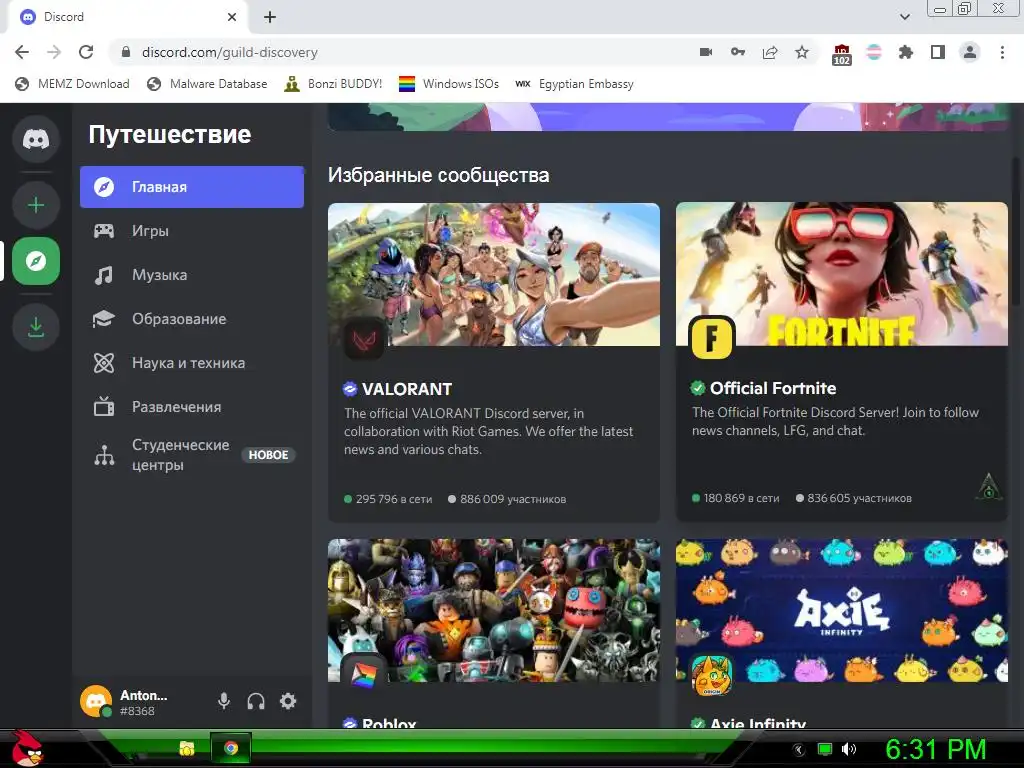Image resolution: width=1024 pixels, height=768 pixels.
Task: Click the atom icon beside Наука и техника
Action: coord(104,363)
